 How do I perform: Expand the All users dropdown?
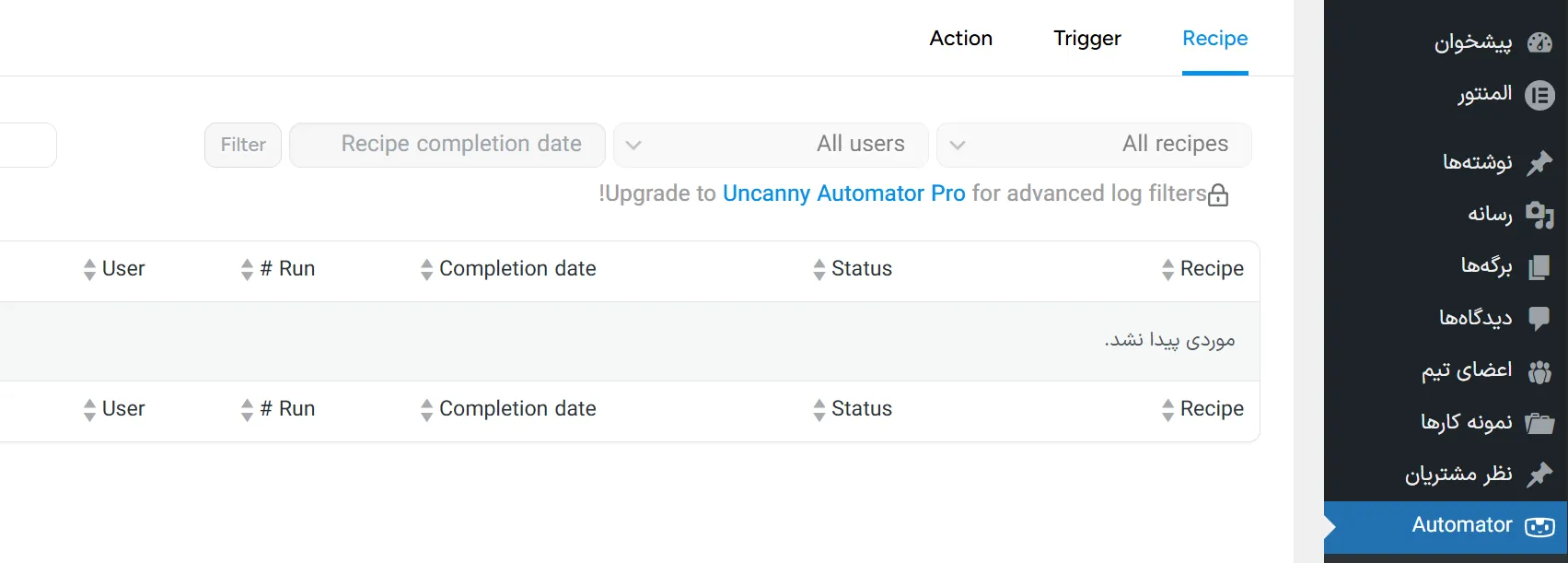(x=771, y=145)
